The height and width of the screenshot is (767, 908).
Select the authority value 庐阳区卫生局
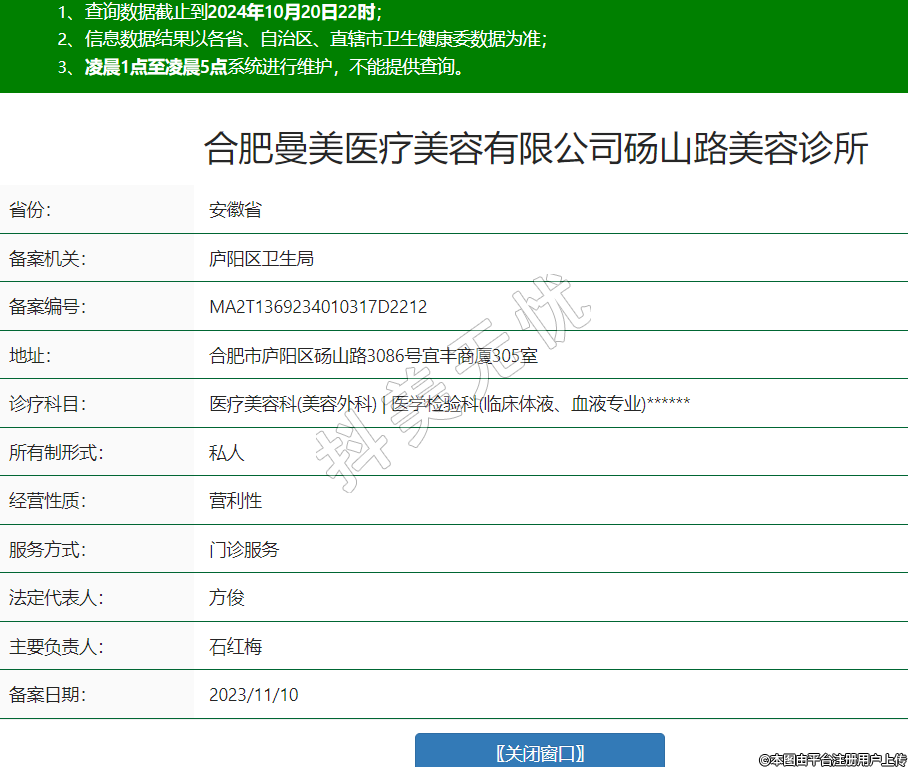(x=261, y=259)
